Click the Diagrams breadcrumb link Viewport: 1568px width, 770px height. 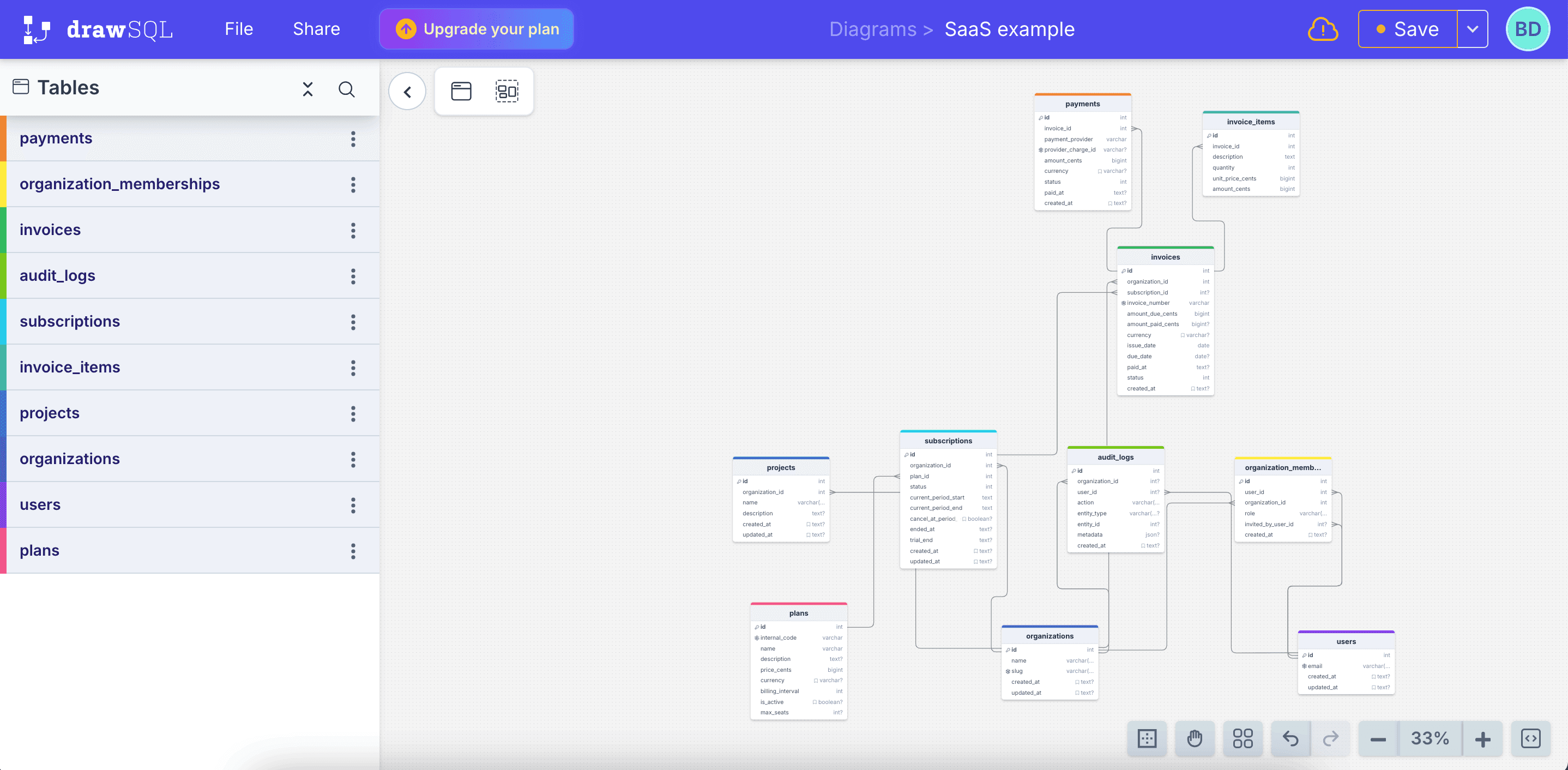tap(872, 29)
